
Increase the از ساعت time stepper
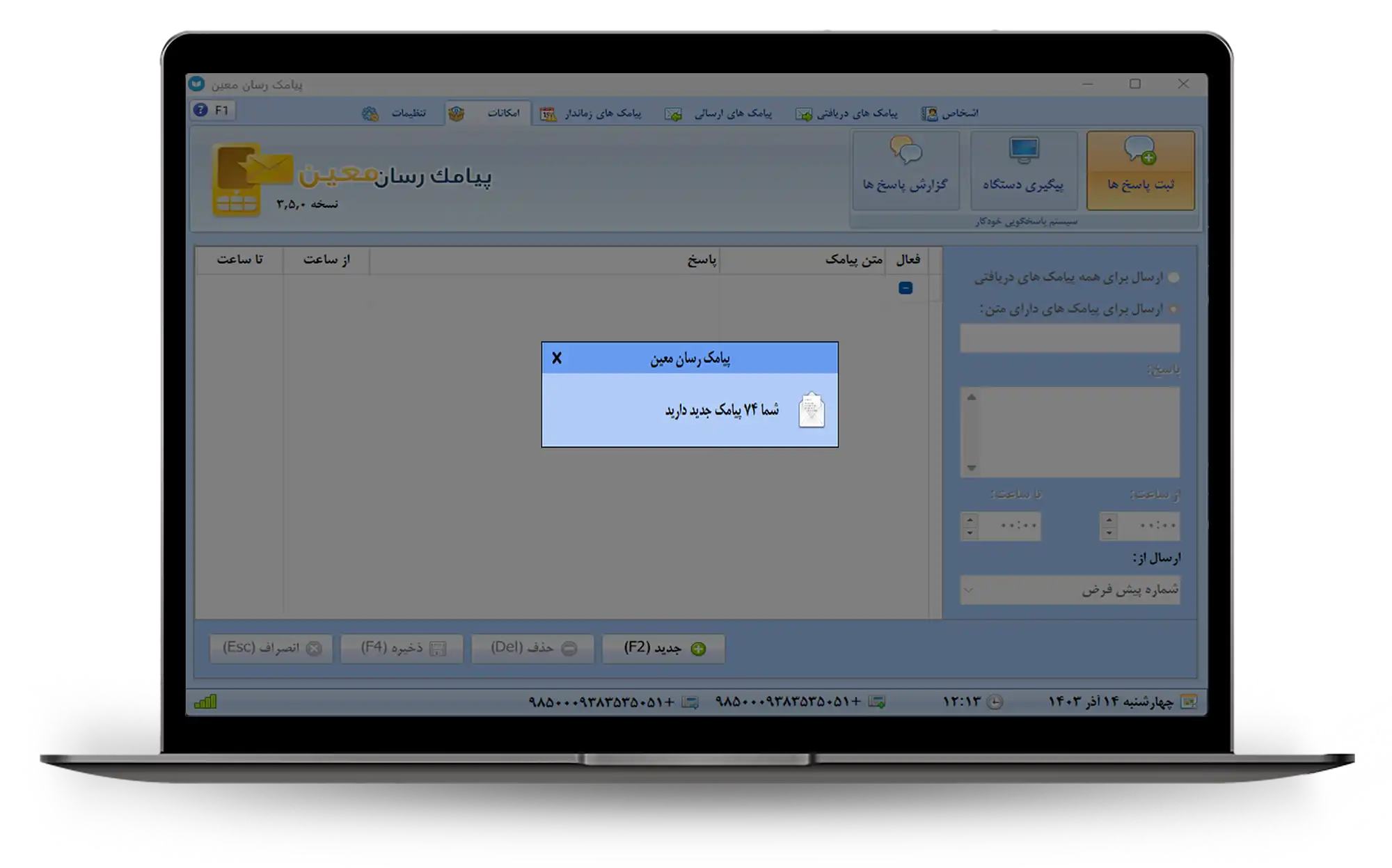[1109, 519]
